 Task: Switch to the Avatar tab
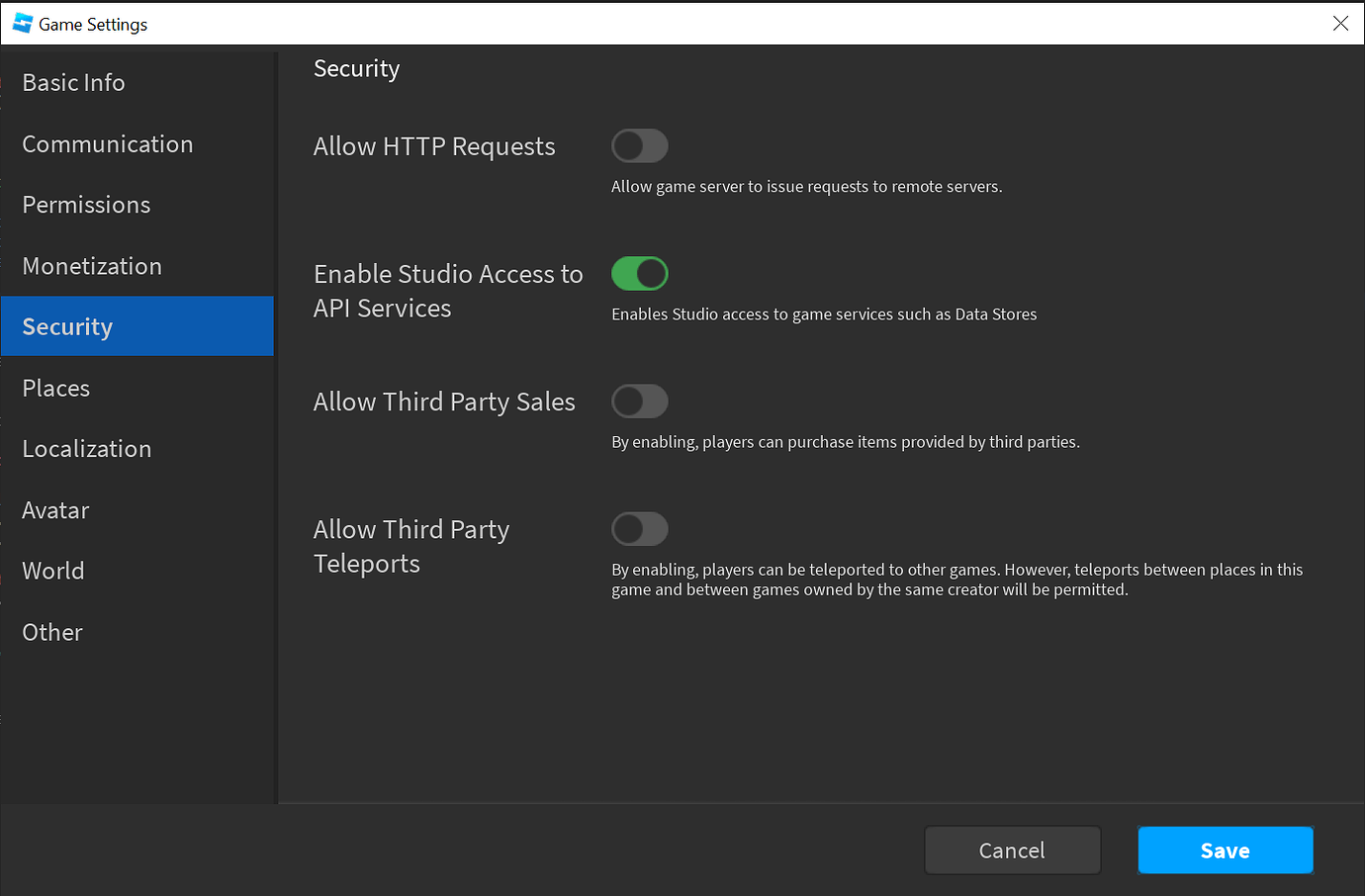56,510
